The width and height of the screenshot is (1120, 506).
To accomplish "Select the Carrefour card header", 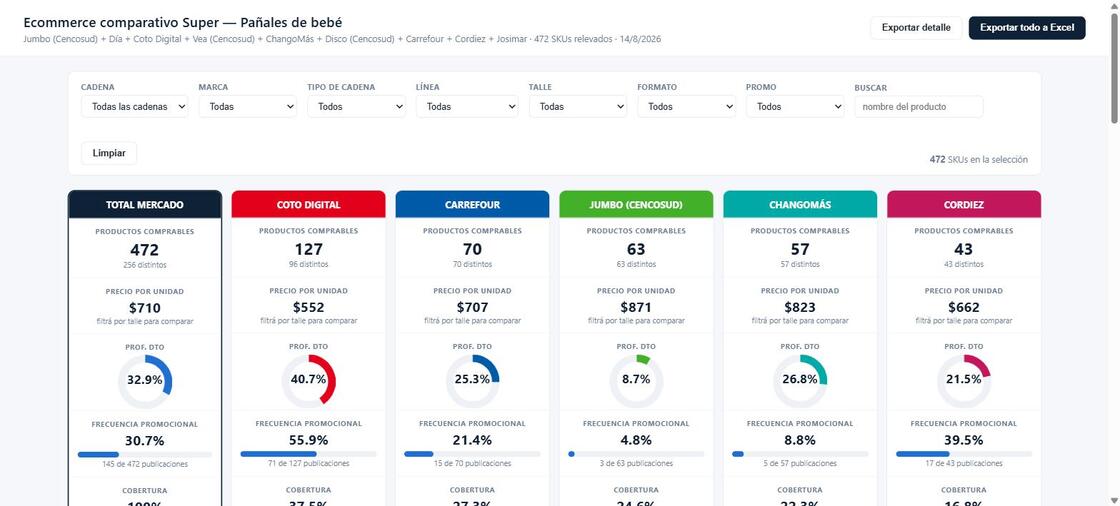I will click(x=472, y=204).
